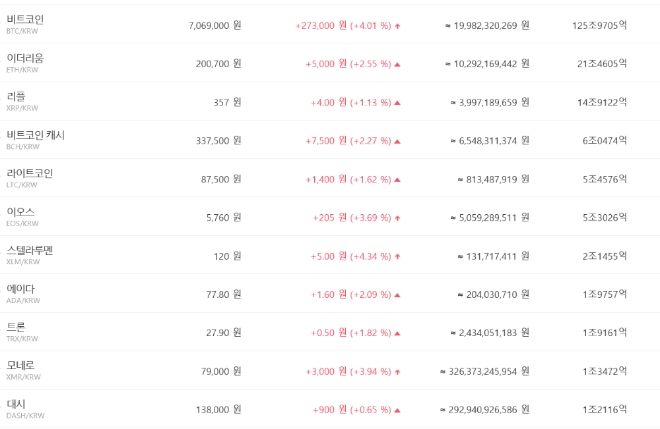Click the red up triangle in Ripple row
Viewport: 660px width, 429px height.
click(x=398, y=102)
